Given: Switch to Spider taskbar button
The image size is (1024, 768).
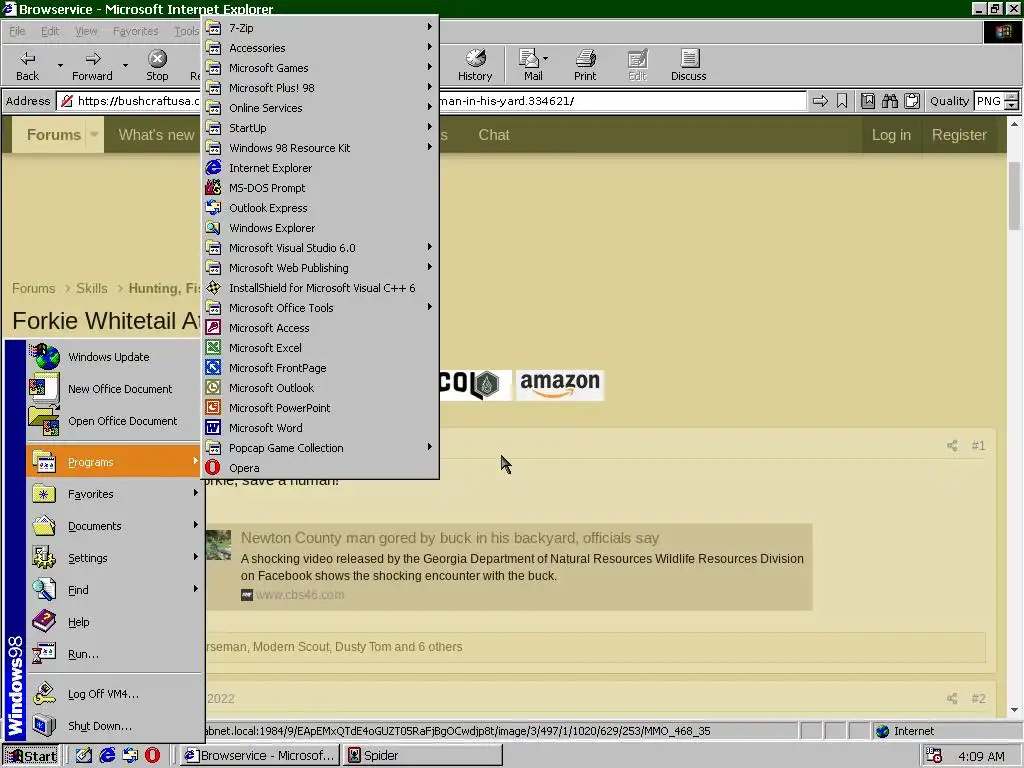Looking at the screenshot, I should [423, 756].
